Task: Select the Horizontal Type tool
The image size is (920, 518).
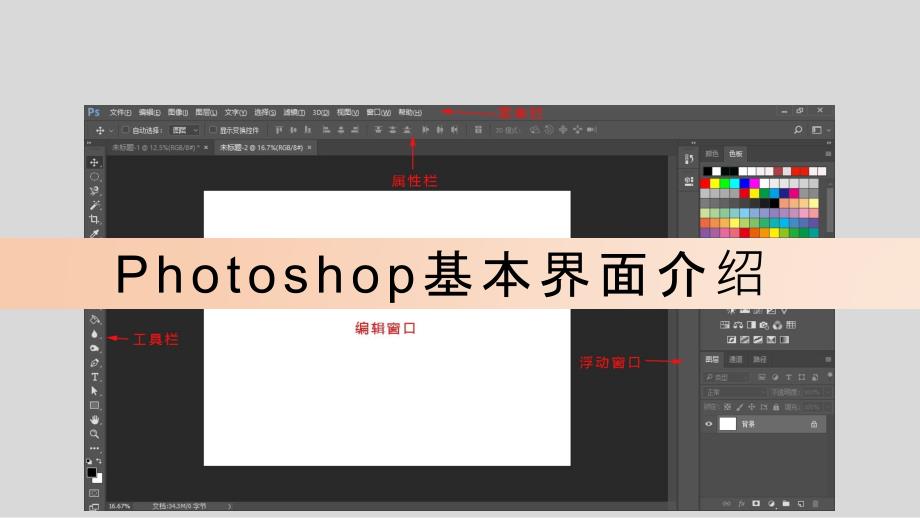Action: click(94, 377)
